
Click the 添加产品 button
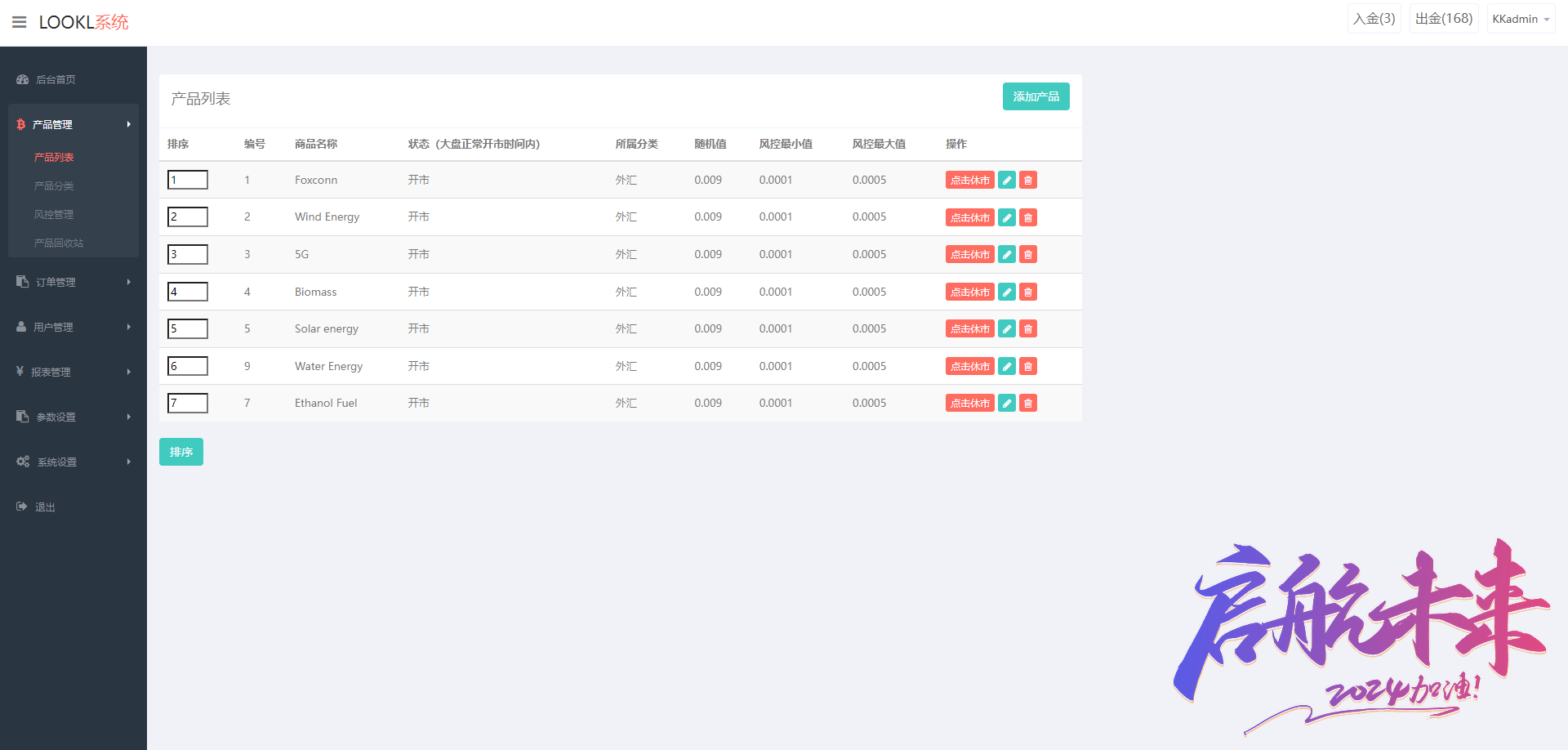tap(1036, 96)
